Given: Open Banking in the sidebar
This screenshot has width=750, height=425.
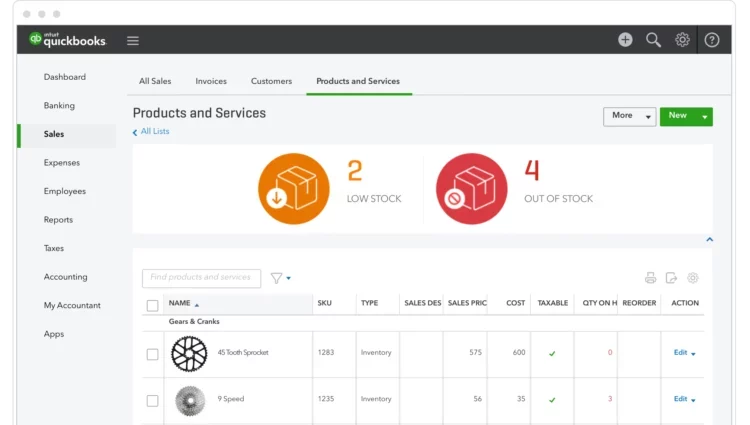Looking at the screenshot, I should 59,106.
